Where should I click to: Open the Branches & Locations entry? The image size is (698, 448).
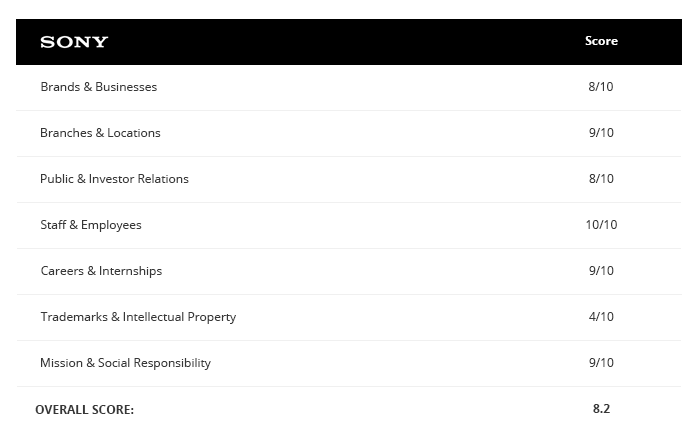(100, 133)
